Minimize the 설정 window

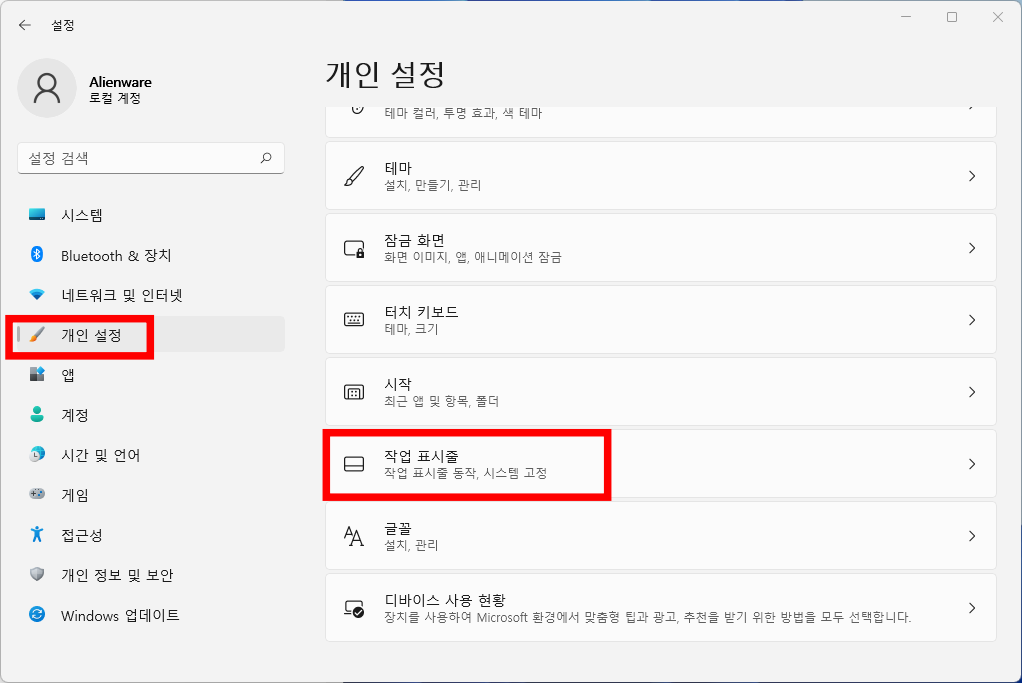point(906,17)
